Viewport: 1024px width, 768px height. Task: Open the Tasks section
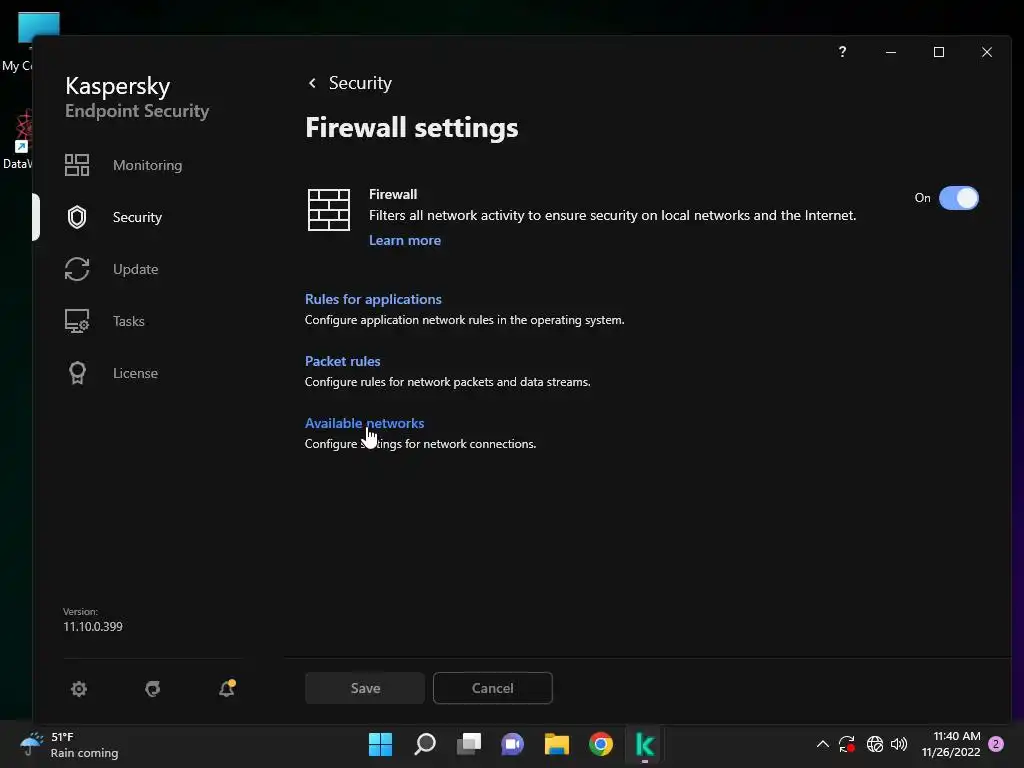pyautogui.click(x=129, y=321)
